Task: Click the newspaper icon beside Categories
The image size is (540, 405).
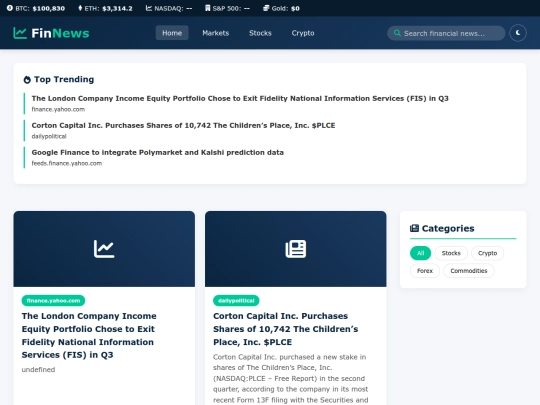Action: pyautogui.click(x=414, y=228)
